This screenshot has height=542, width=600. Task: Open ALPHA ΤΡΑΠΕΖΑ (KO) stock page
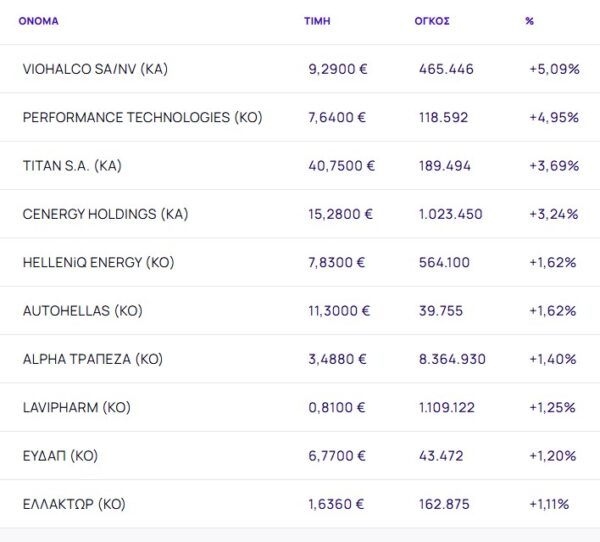[92, 359]
